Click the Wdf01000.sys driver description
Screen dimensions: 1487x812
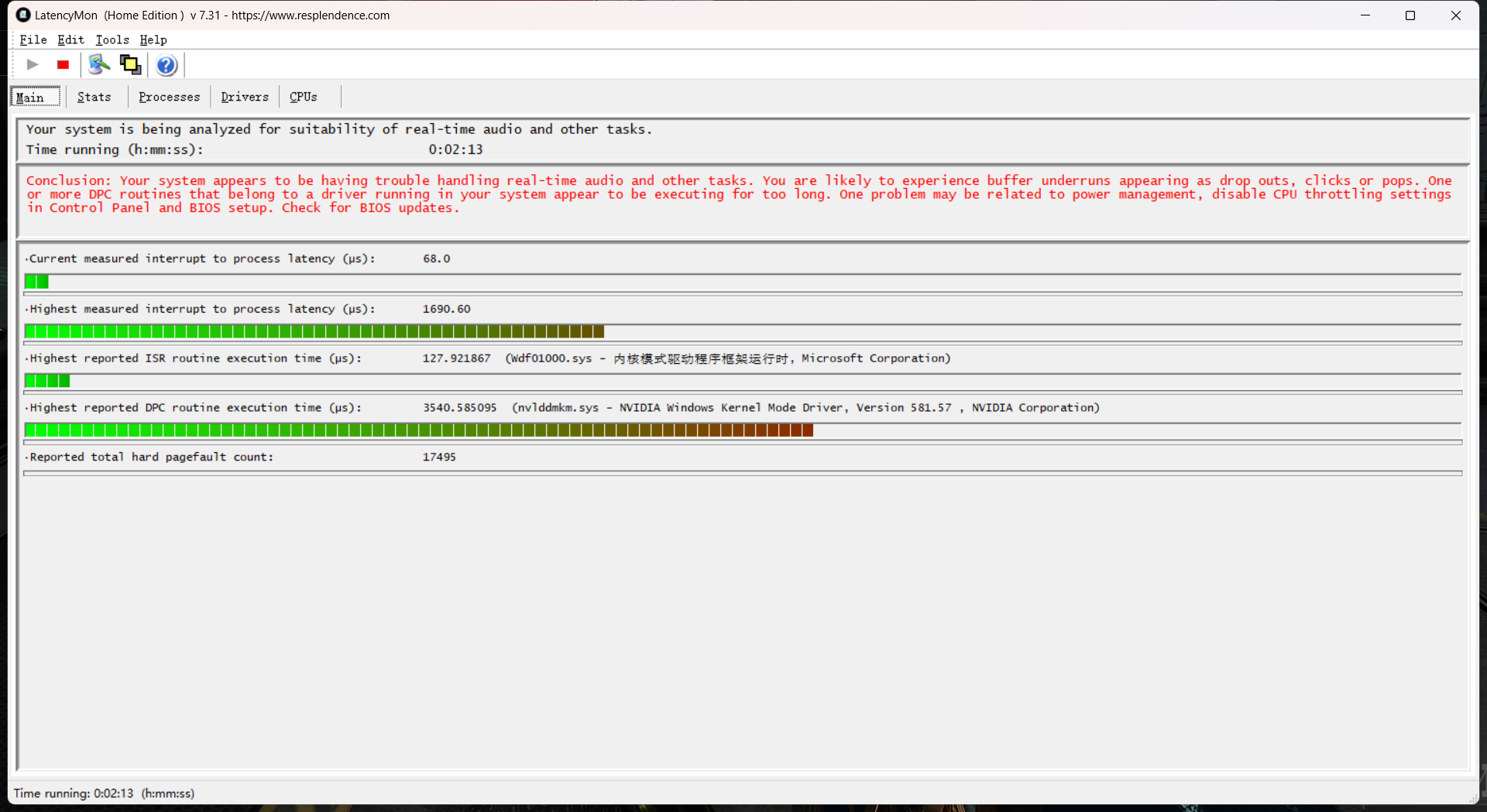pos(728,358)
